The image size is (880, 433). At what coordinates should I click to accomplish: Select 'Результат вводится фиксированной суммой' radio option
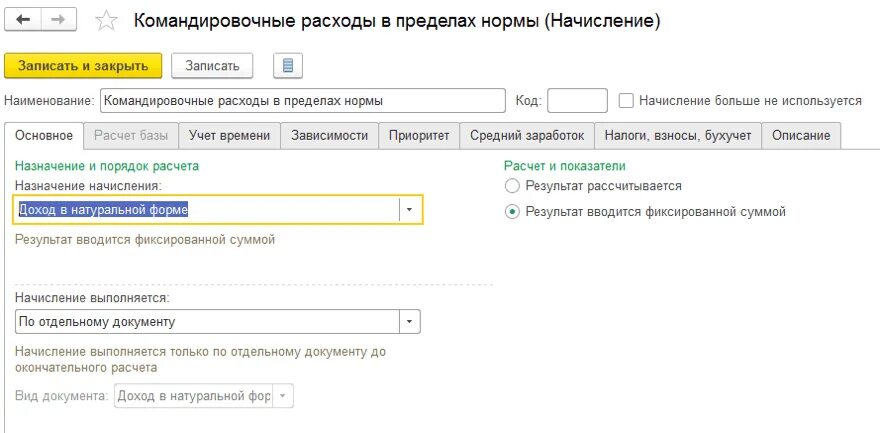pos(513,212)
